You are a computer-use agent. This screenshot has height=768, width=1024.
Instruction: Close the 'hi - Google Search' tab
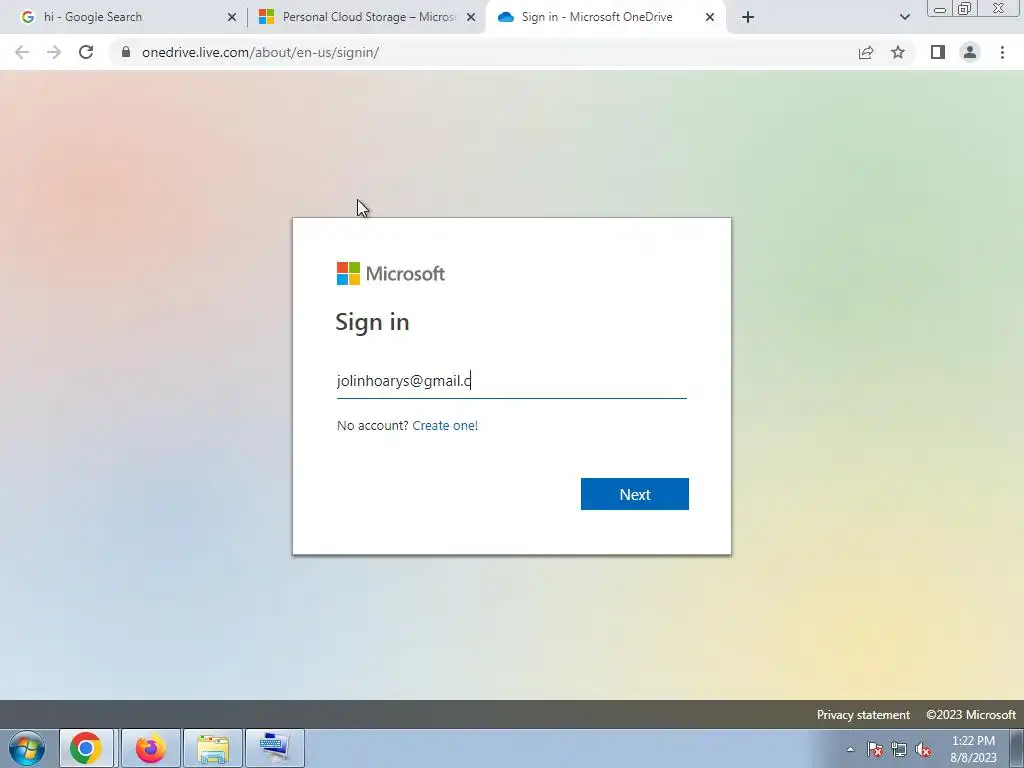232,17
